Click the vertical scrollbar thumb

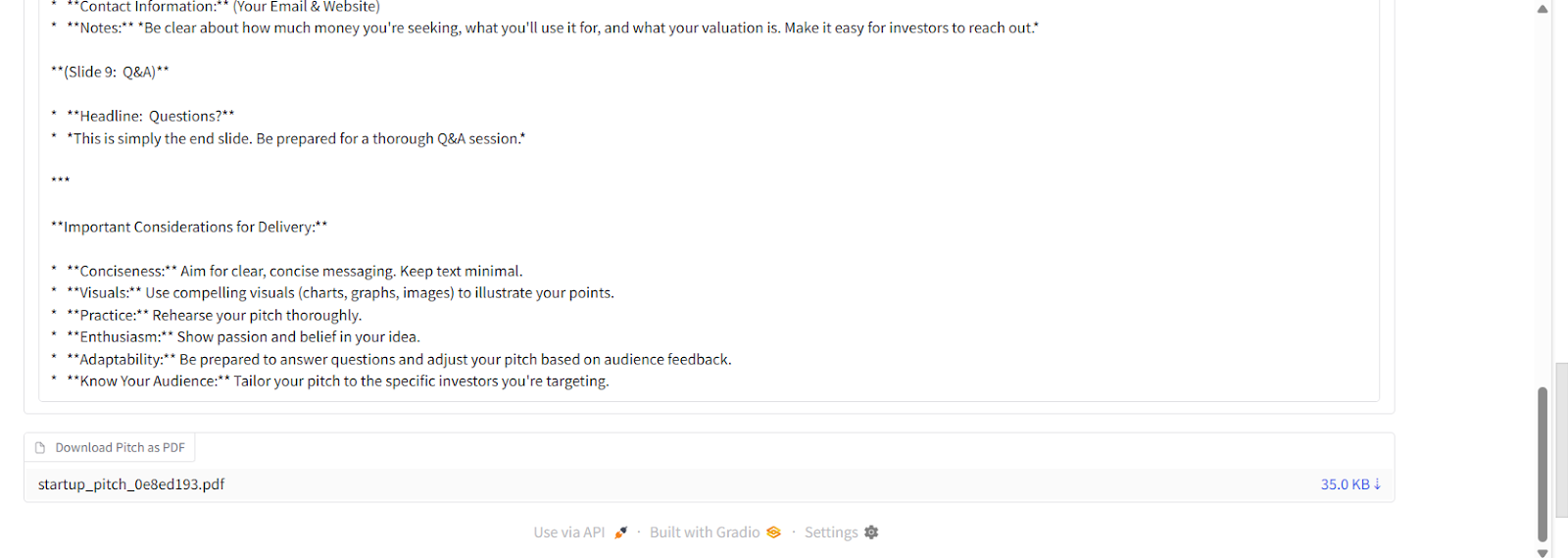click(x=1542, y=463)
